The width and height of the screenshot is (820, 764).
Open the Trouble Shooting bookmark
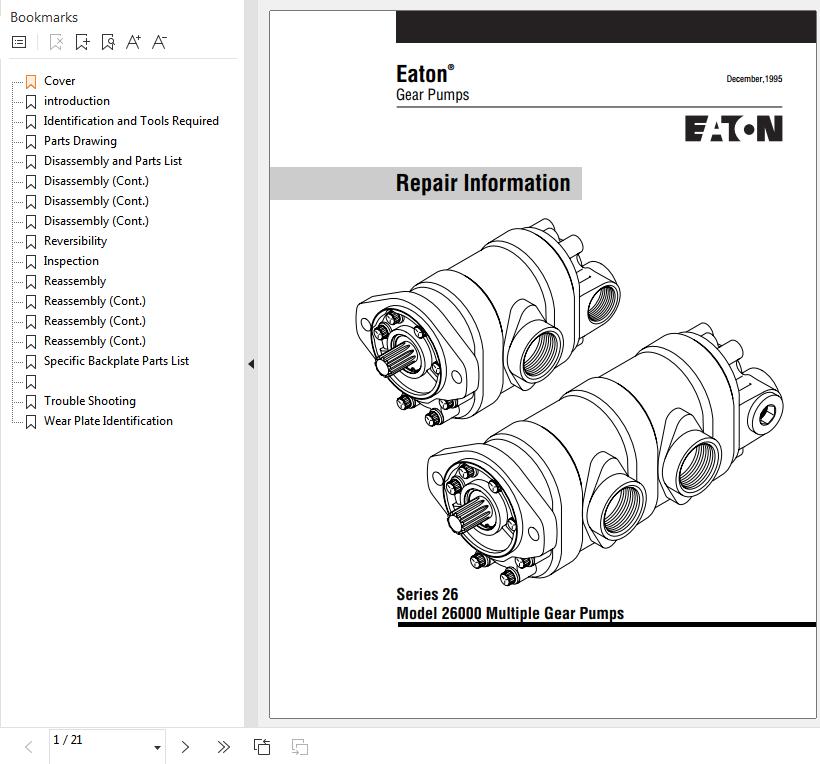point(90,401)
